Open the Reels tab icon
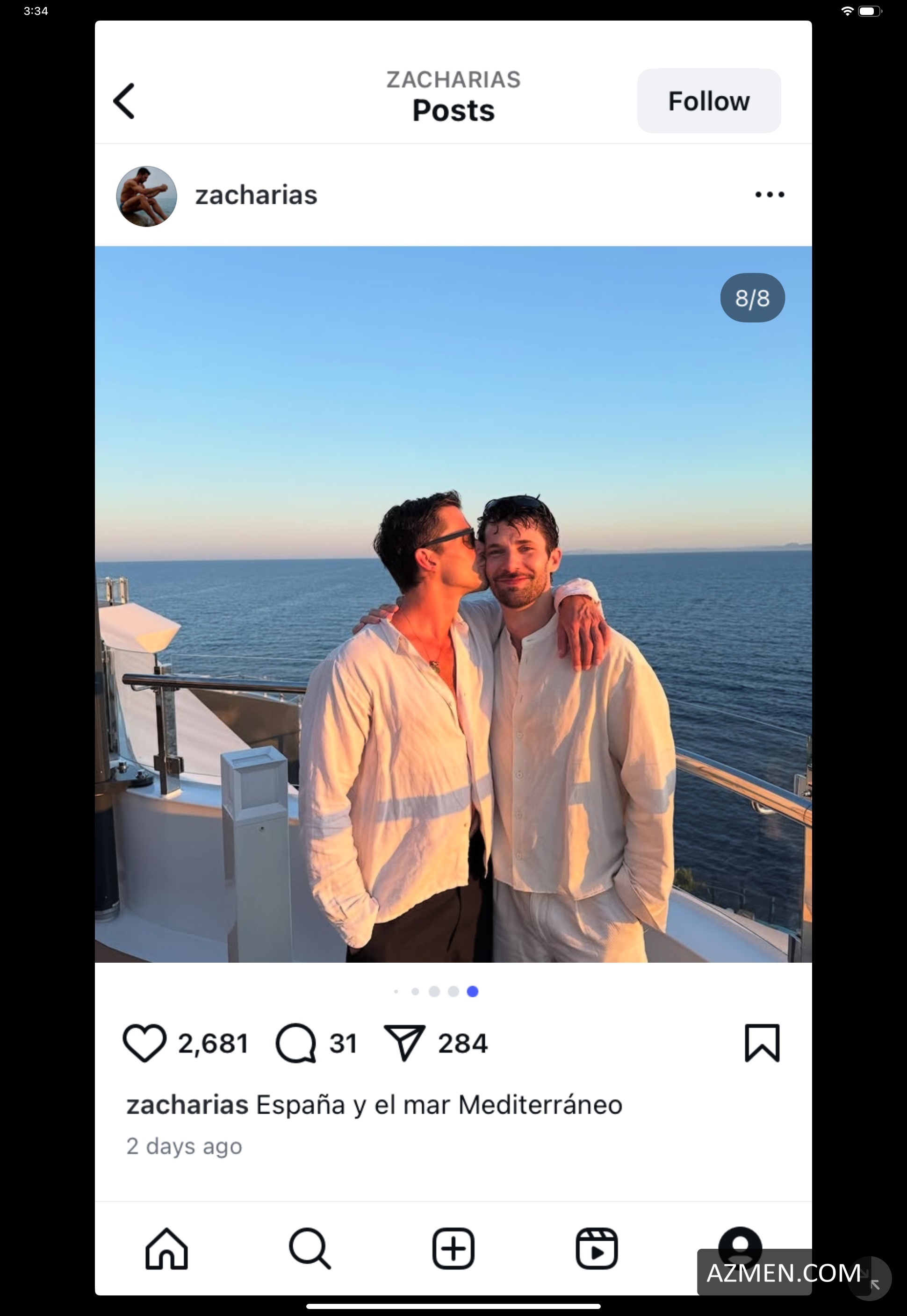 pyautogui.click(x=596, y=1249)
